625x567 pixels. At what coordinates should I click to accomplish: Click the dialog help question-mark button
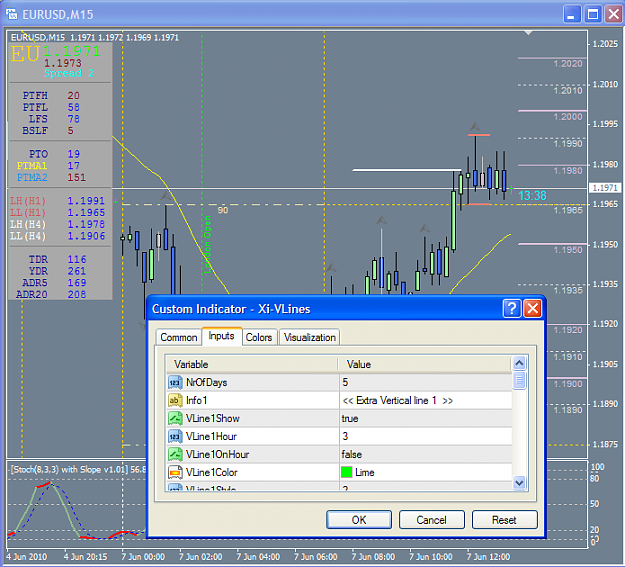point(512,309)
